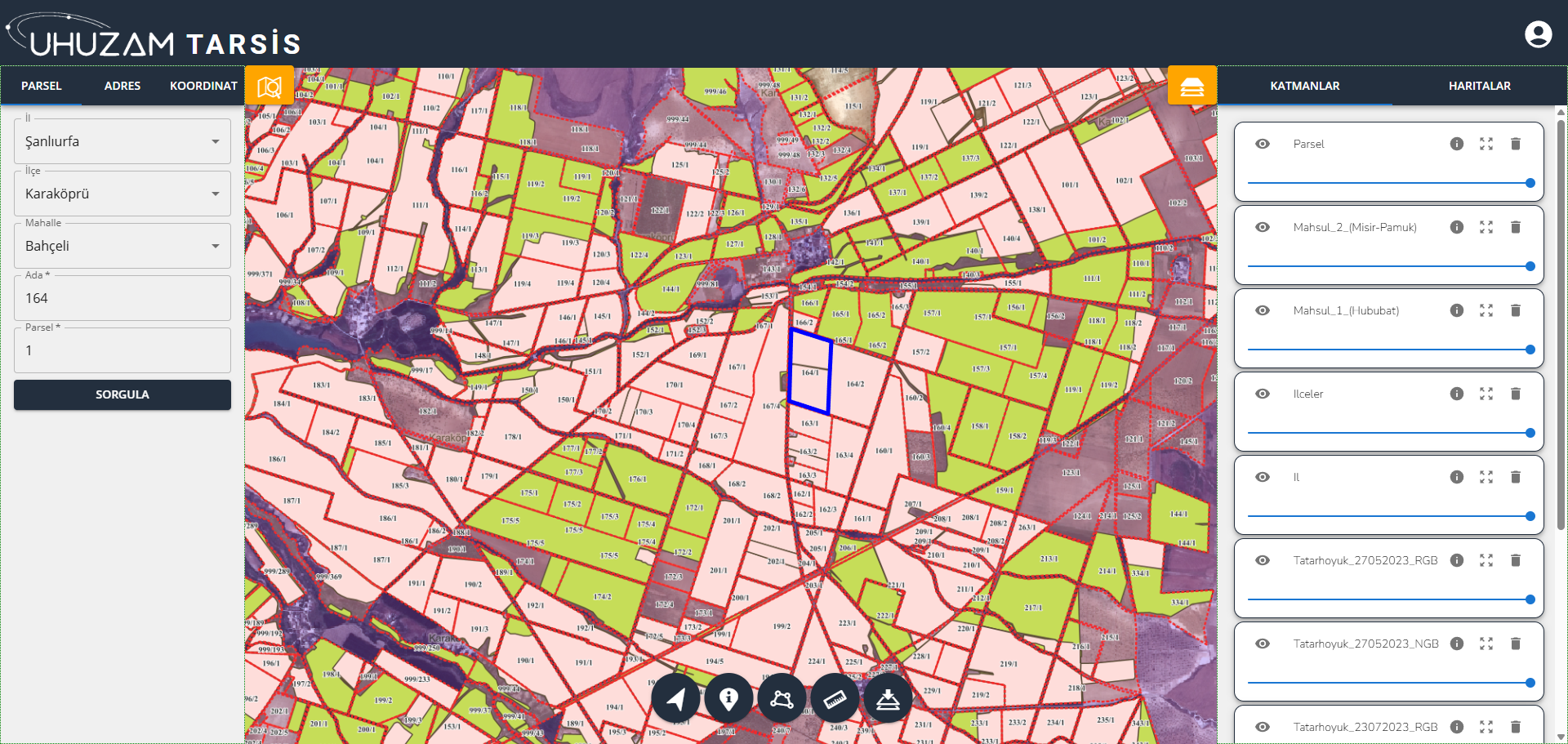1568x744 pixels.
Task: Hide the Tatarhoyuk_27052023_NGB layer
Action: point(1263,644)
